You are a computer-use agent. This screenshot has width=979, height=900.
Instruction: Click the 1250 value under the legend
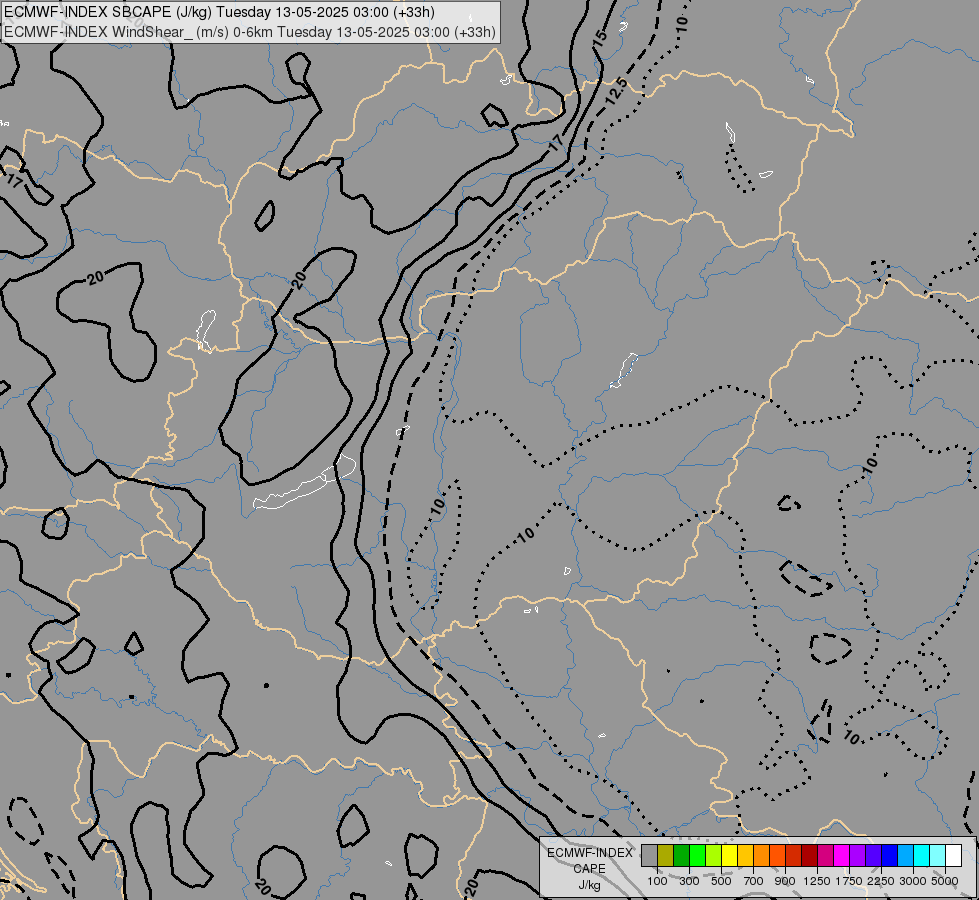817,881
